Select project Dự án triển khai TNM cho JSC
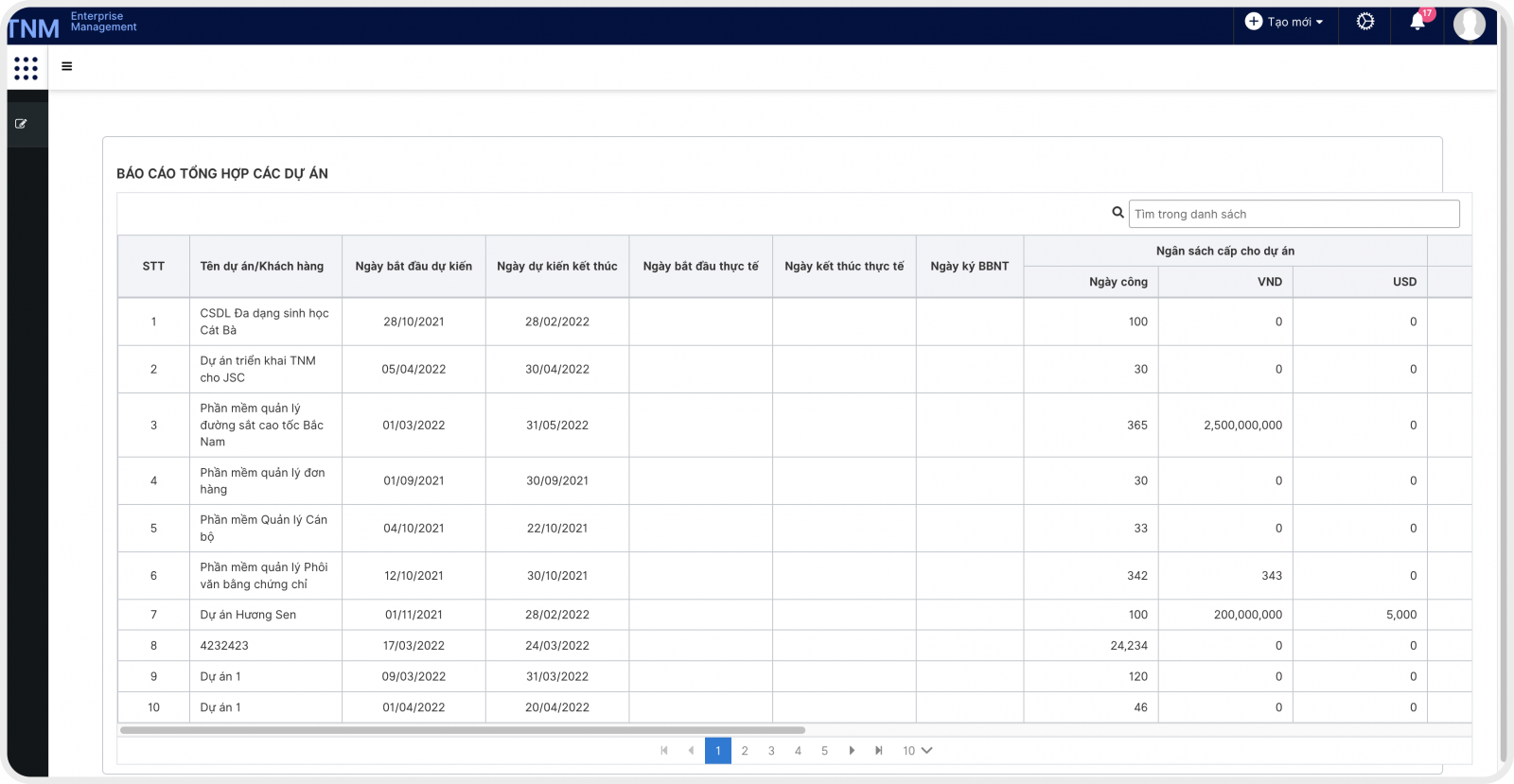Screen dimensions: 1514x784 258,369
